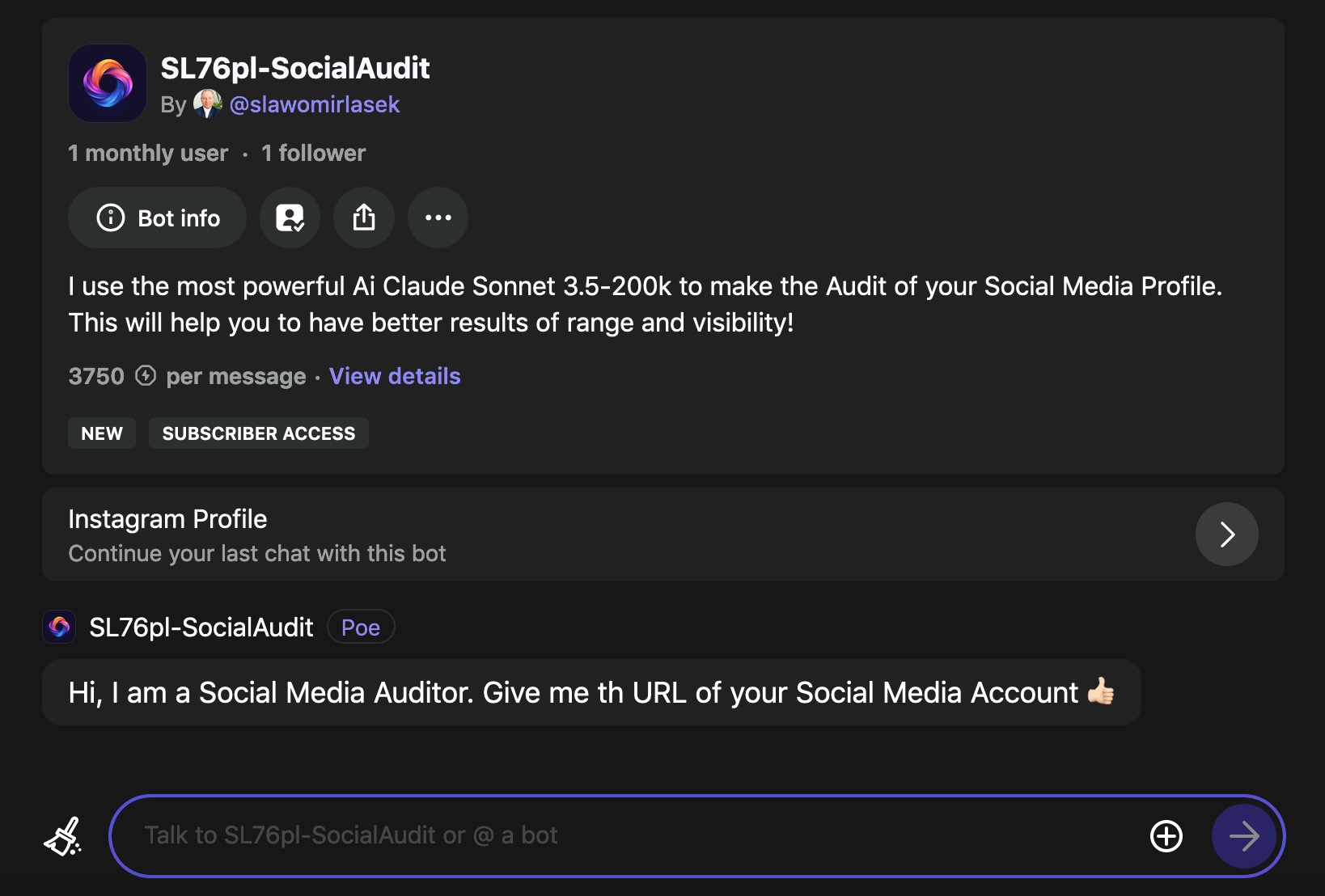
Task: Click the small bot icon beside message name
Action: (x=59, y=627)
